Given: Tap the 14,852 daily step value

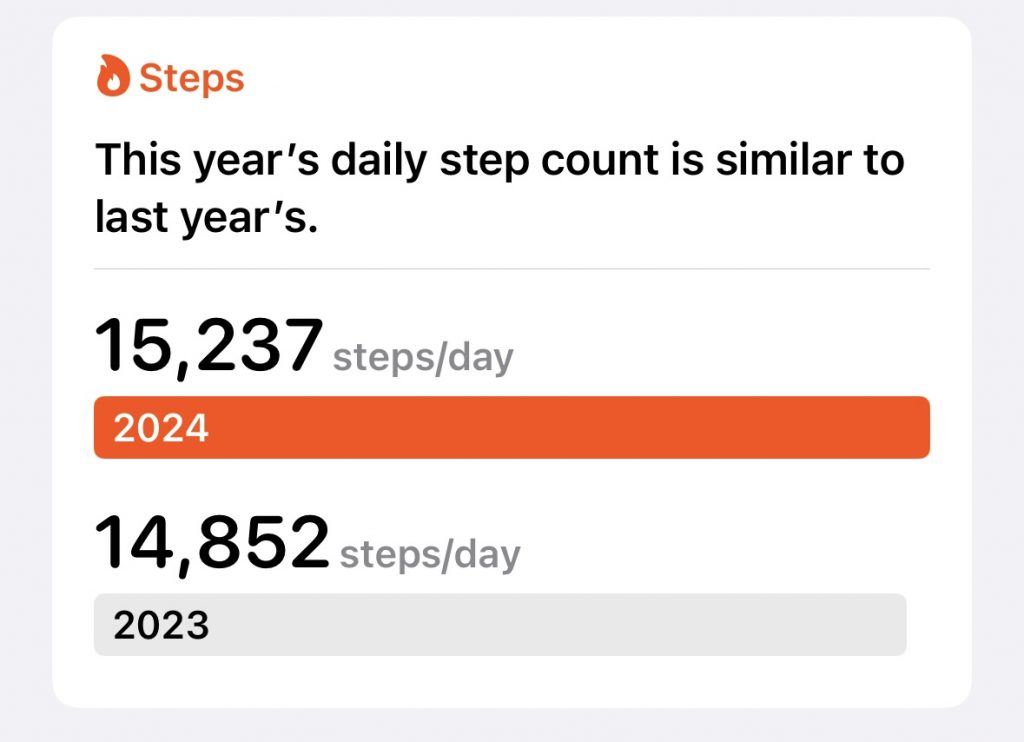Looking at the screenshot, I should coord(212,542).
